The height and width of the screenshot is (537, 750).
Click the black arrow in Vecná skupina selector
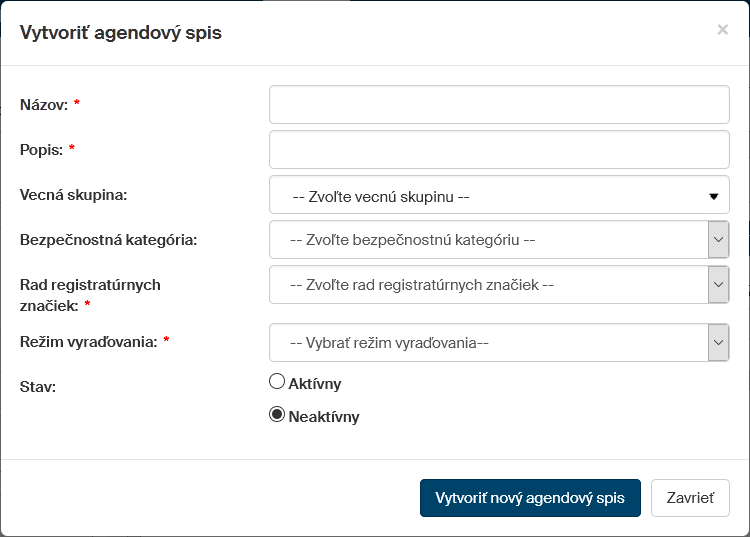pos(713,196)
